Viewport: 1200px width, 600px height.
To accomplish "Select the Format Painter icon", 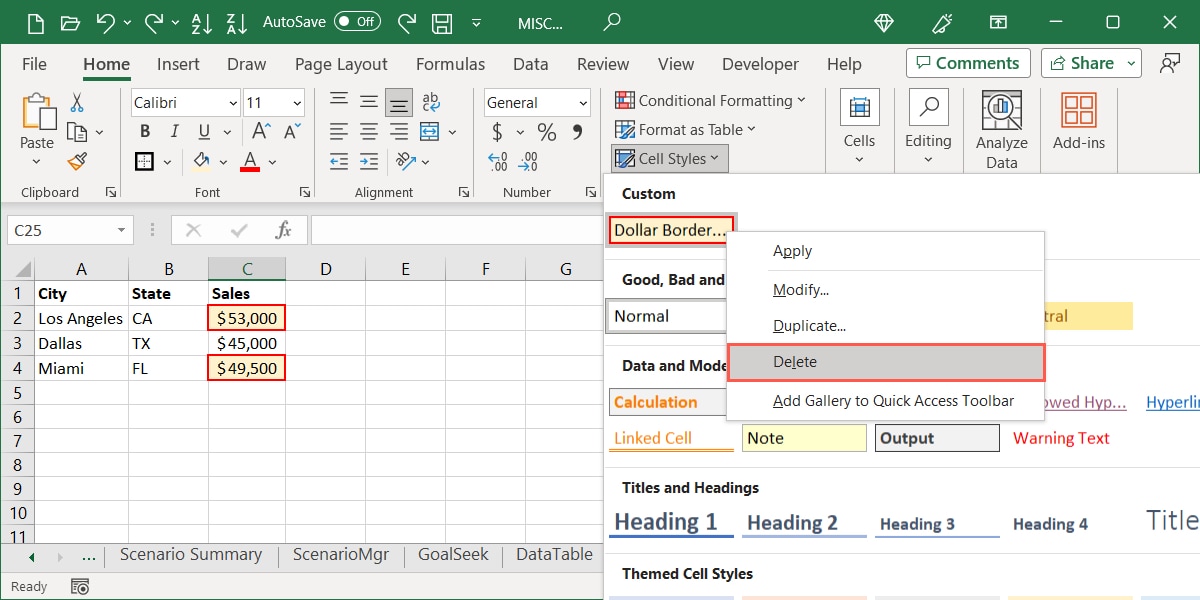I will [78, 161].
